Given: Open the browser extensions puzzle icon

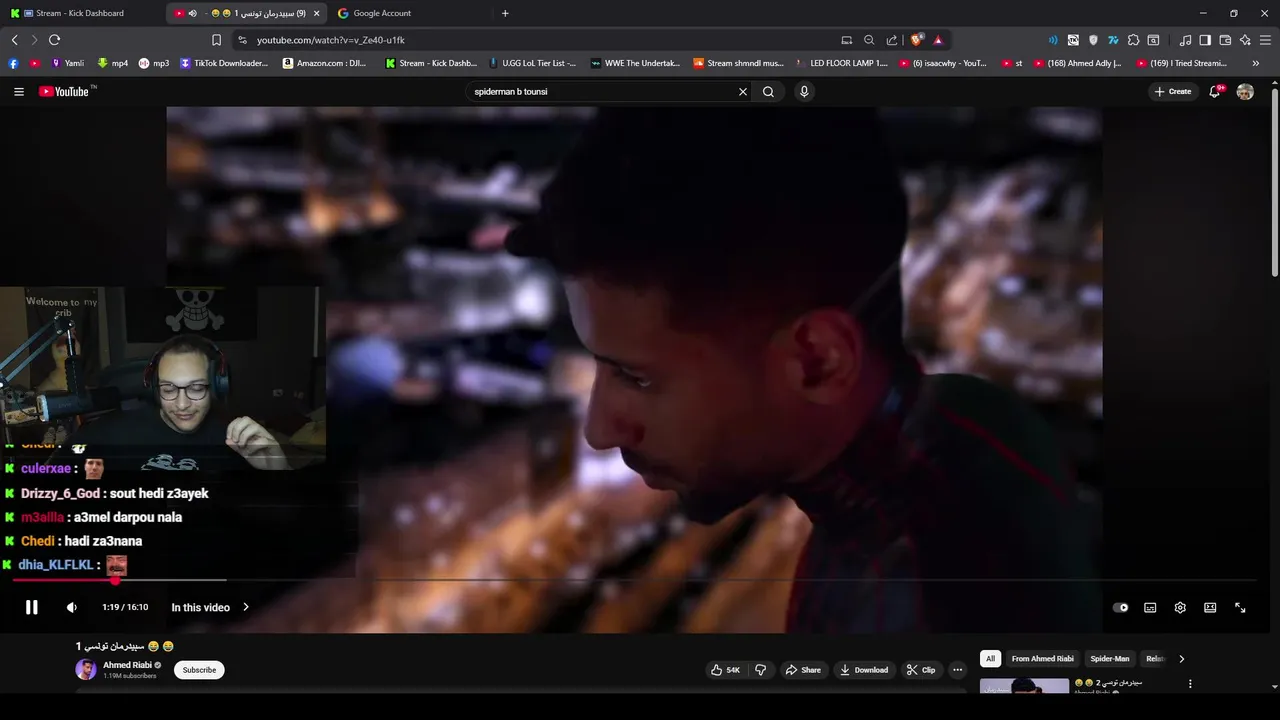Looking at the screenshot, I should 1133,40.
